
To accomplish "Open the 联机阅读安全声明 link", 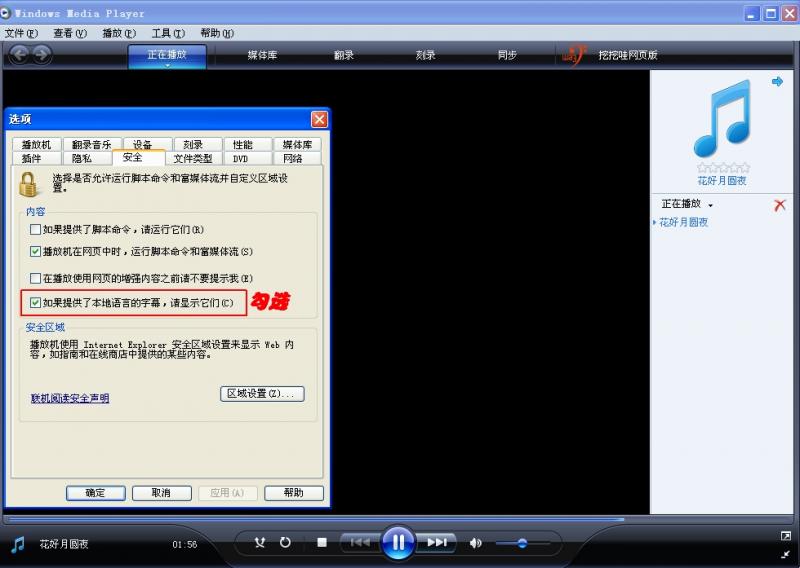I will pyautogui.click(x=70, y=398).
